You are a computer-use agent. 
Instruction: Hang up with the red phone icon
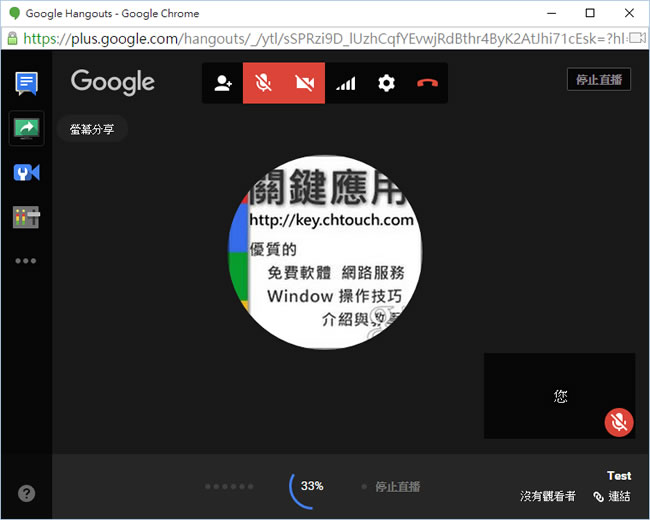click(427, 83)
